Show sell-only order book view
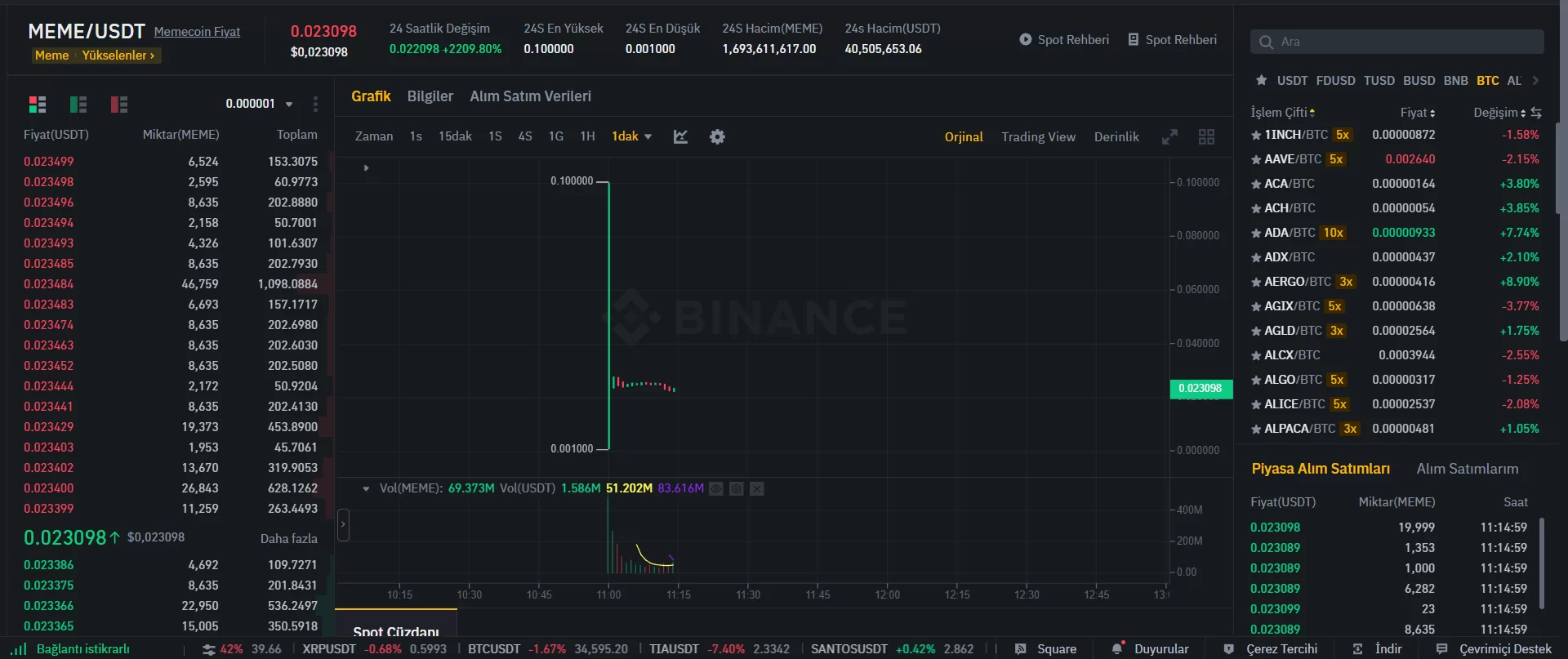This screenshot has width=1568, height=659. [x=119, y=104]
